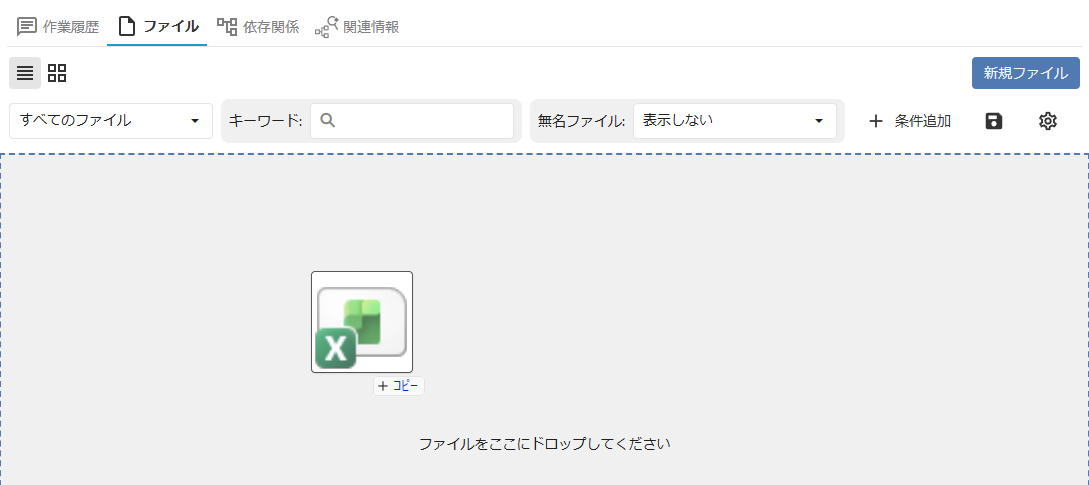Image resolution: width=1089 pixels, height=485 pixels.
Task: Open the 関連情報 tab
Action: click(356, 27)
